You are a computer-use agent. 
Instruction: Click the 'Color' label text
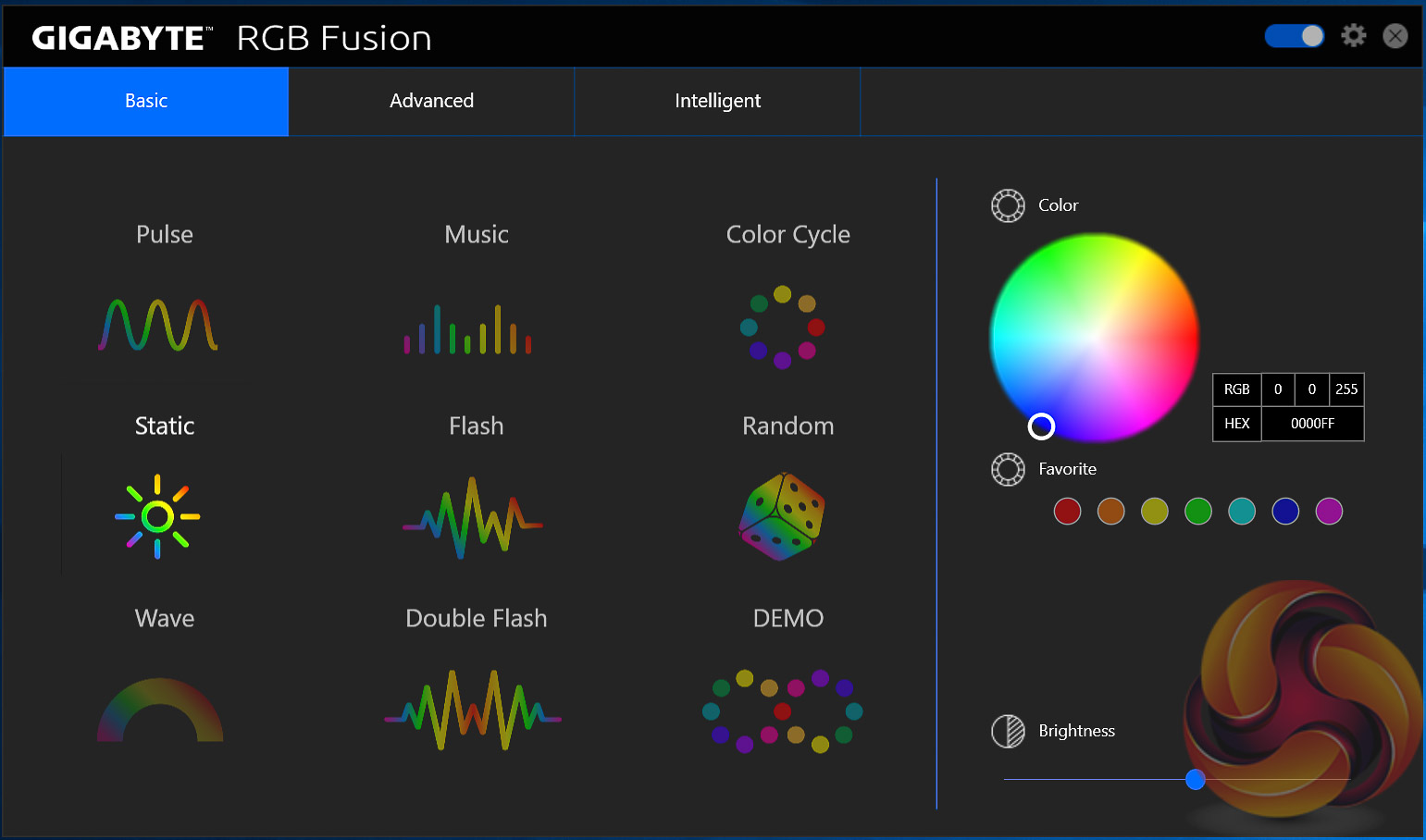pos(1059,205)
